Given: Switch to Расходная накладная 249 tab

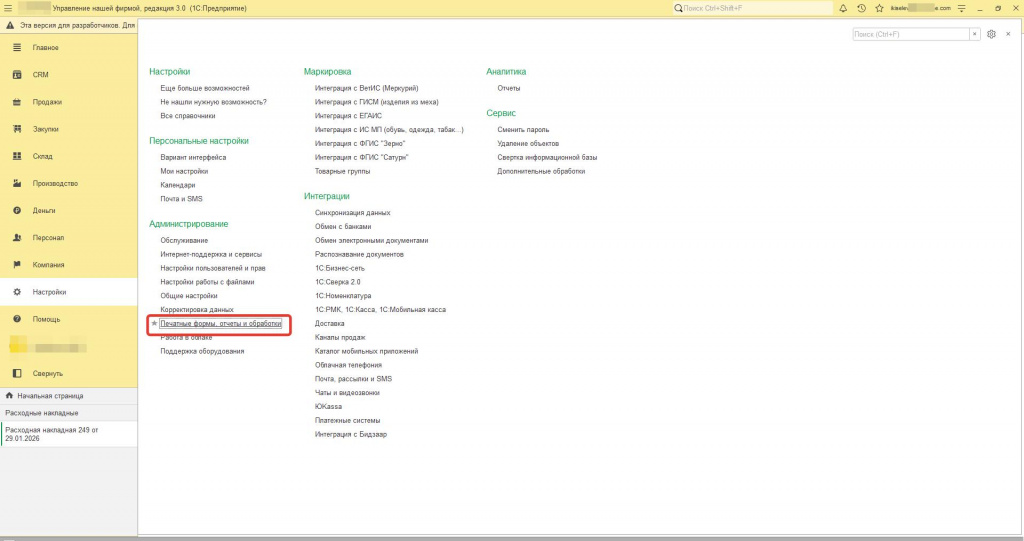Looking at the screenshot, I should [69, 434].
